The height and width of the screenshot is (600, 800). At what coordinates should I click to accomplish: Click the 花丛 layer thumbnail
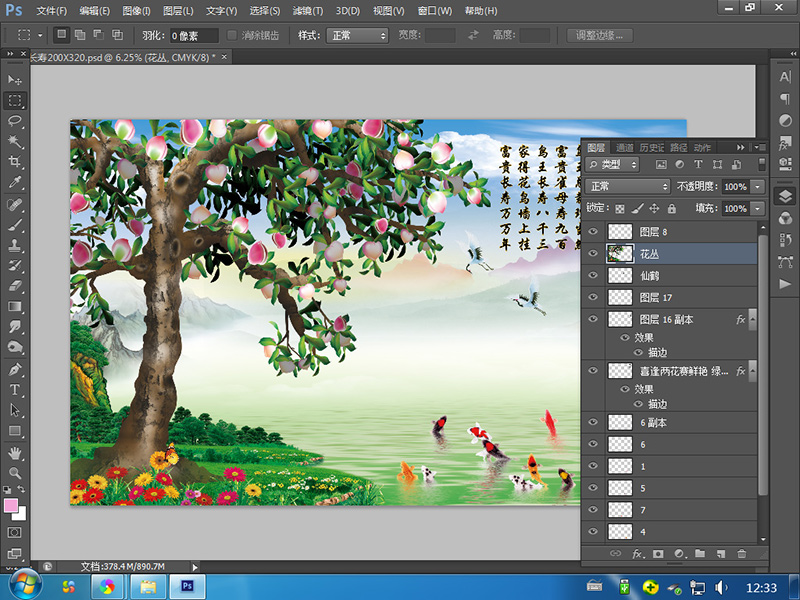coord(620,254)
